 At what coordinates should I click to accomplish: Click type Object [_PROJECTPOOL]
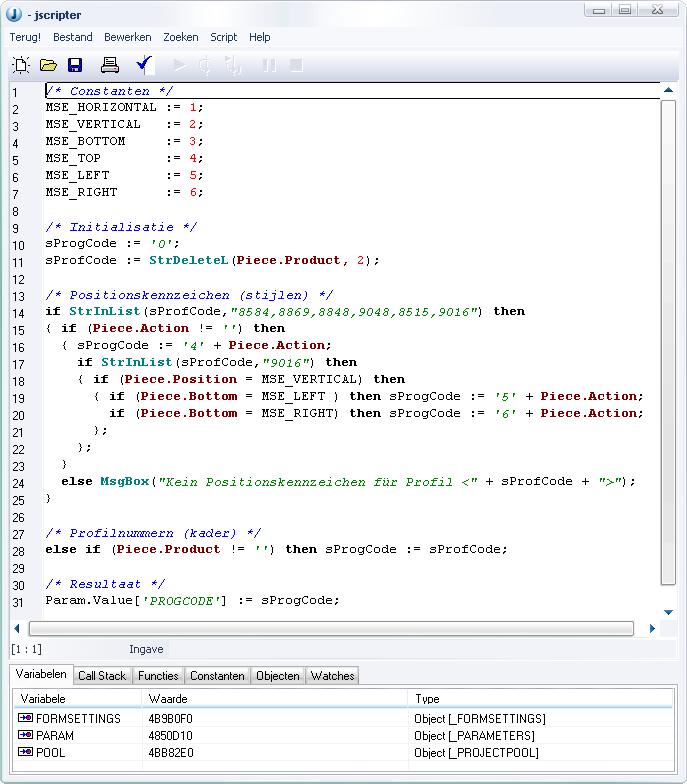(x=476, y=752)
